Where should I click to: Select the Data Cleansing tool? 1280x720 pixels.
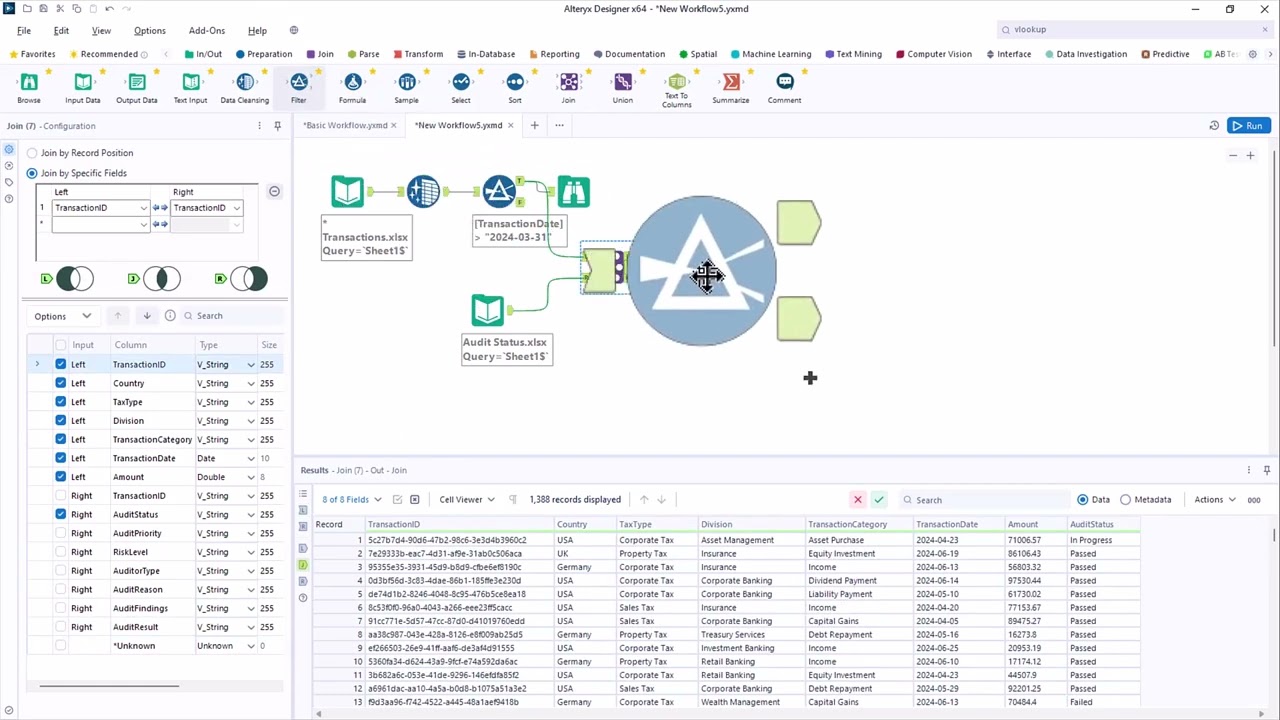245,88
